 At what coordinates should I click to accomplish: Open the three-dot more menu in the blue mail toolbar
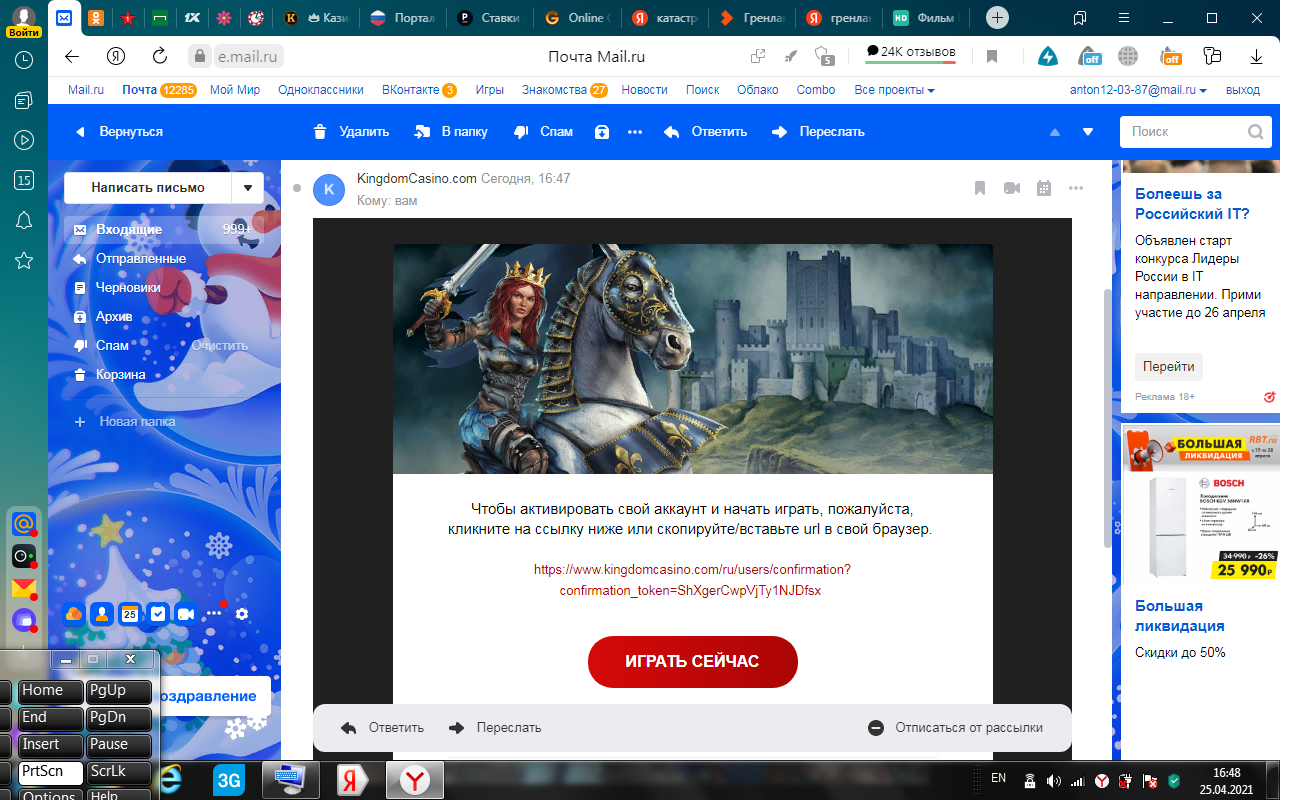coord(635,132)
